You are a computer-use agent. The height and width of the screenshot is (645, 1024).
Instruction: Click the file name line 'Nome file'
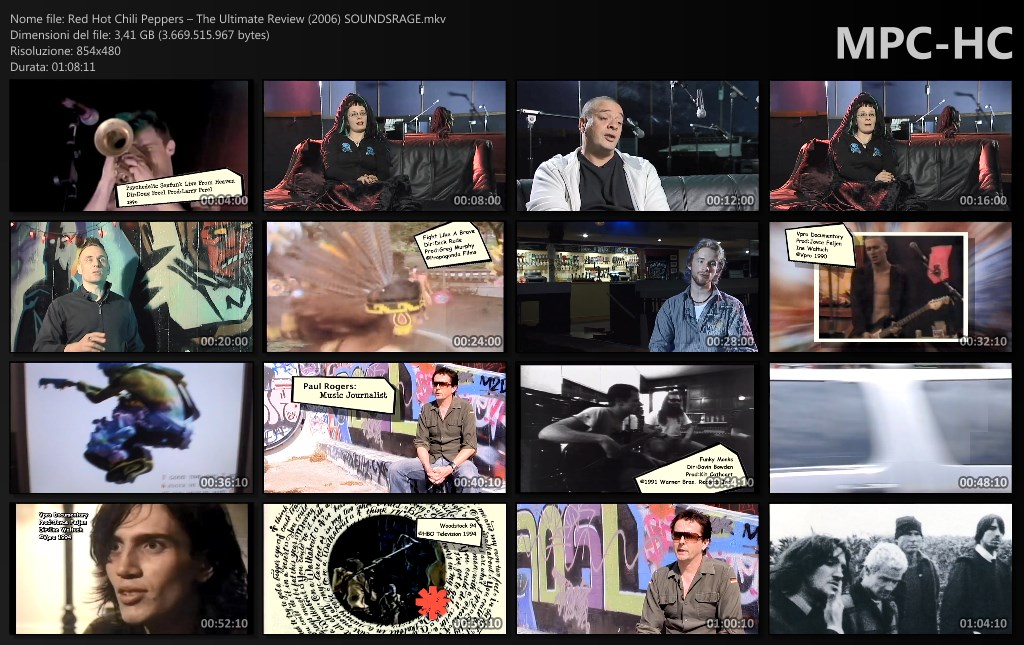tap(228, 19)
